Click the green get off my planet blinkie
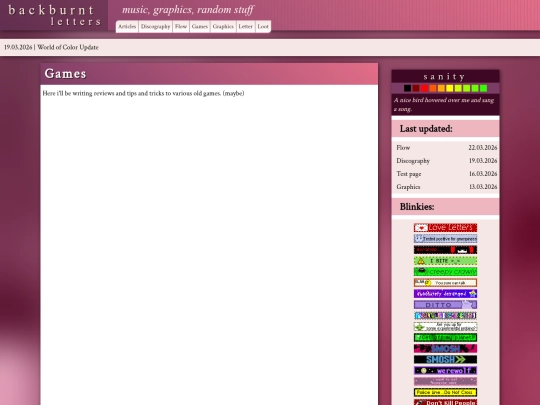This screenshot has width=540, height=405. 445,338
